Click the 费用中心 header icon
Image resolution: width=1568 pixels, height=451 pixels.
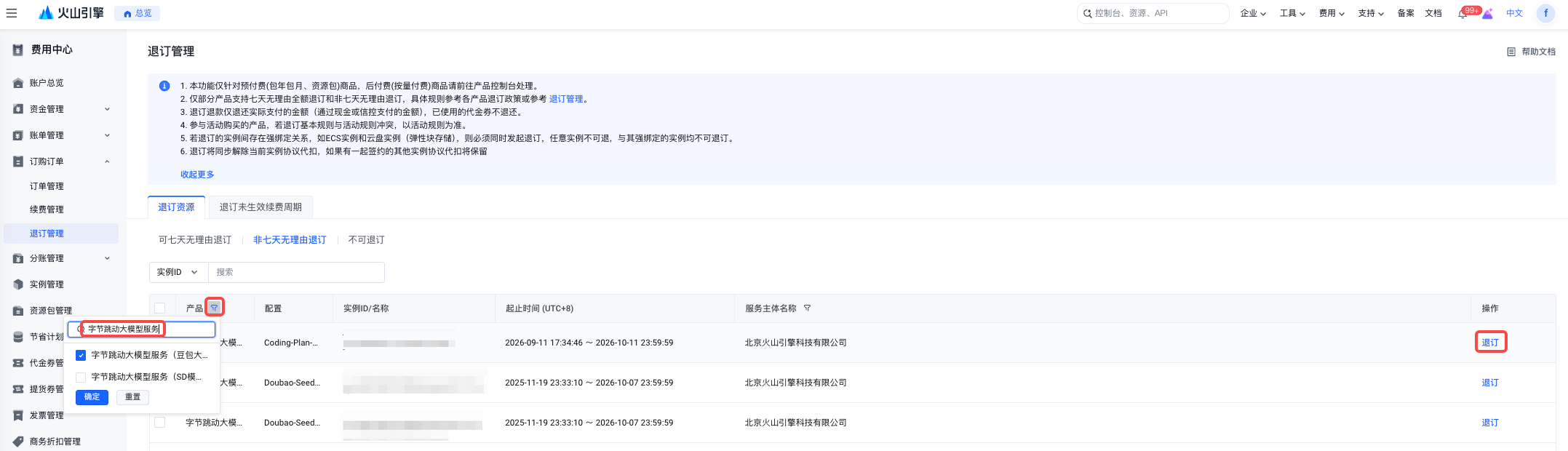pos(18,50)
